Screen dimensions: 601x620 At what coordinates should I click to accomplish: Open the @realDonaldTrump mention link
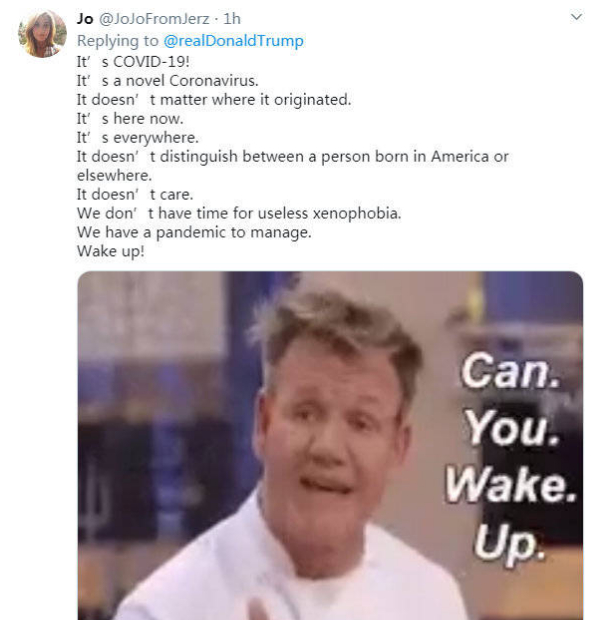point(233,41)
